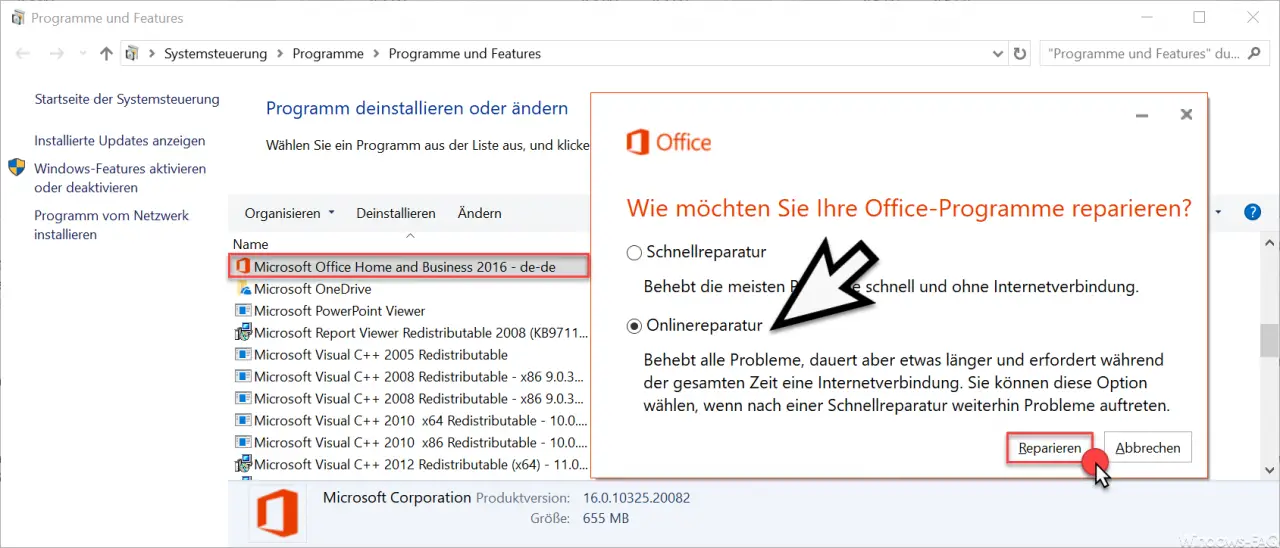Click the Visual C++ 2010 x86 entry icon
1280x548 pixels.
click(x=243, y=443)
